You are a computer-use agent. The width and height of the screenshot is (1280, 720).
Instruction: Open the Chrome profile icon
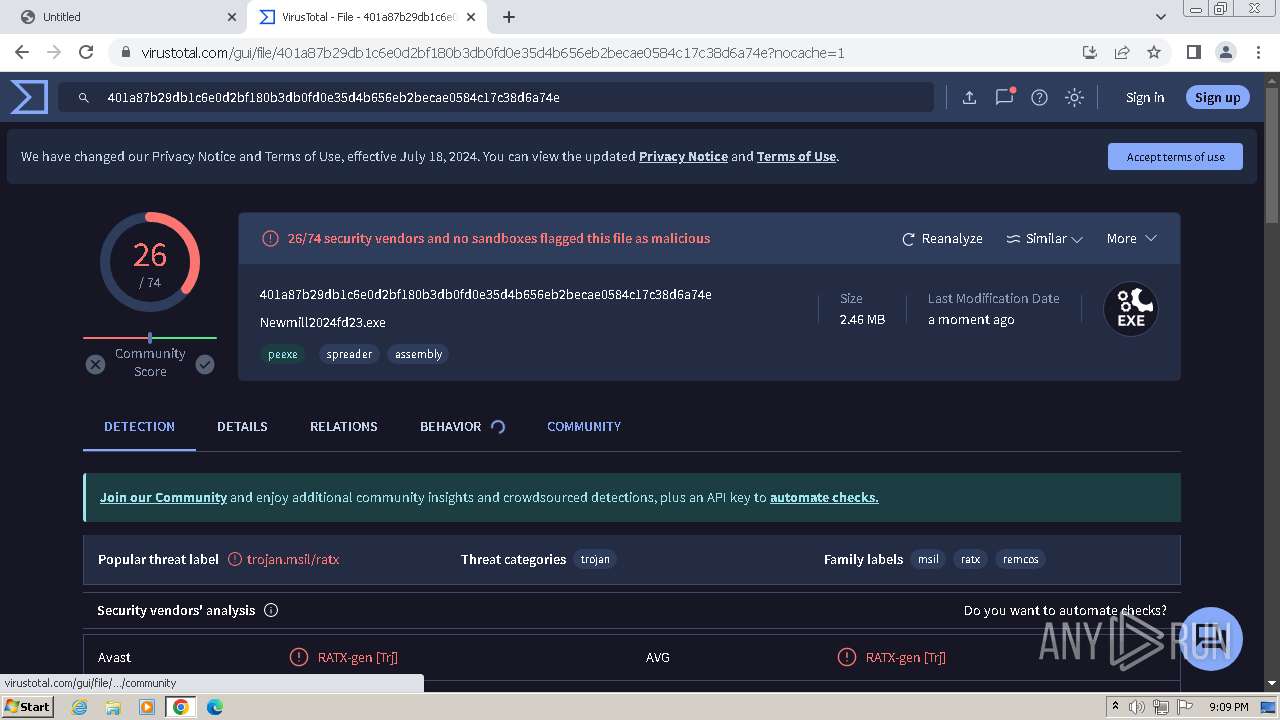click(x=1225, y=52)
